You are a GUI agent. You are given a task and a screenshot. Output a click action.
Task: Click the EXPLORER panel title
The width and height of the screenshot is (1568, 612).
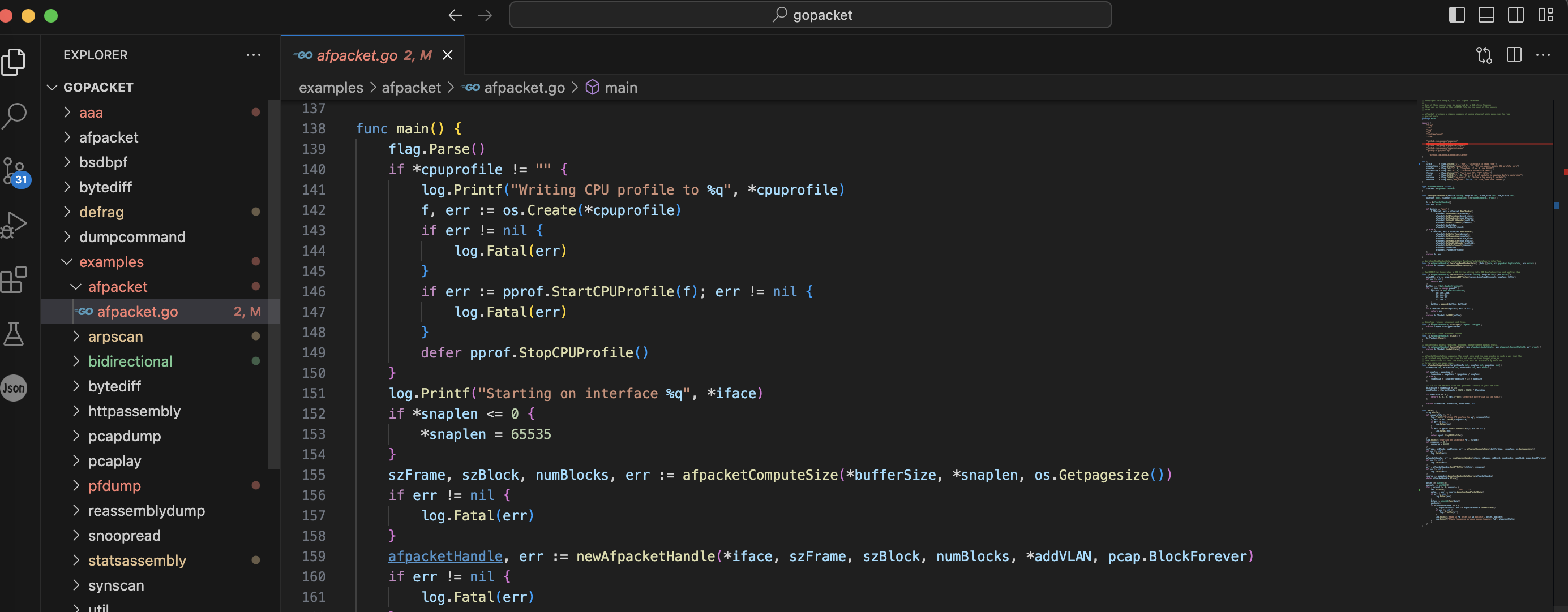pos(96,55)
